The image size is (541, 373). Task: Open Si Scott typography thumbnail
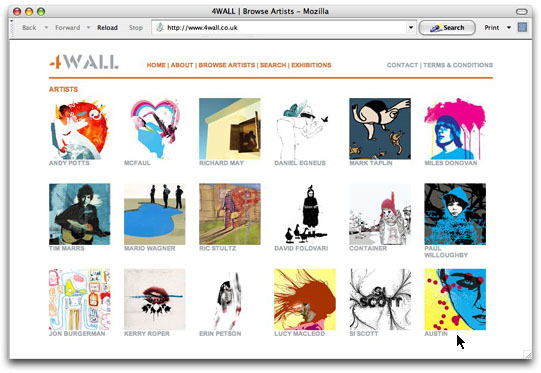pyautogui.click(x=380, y=299)
